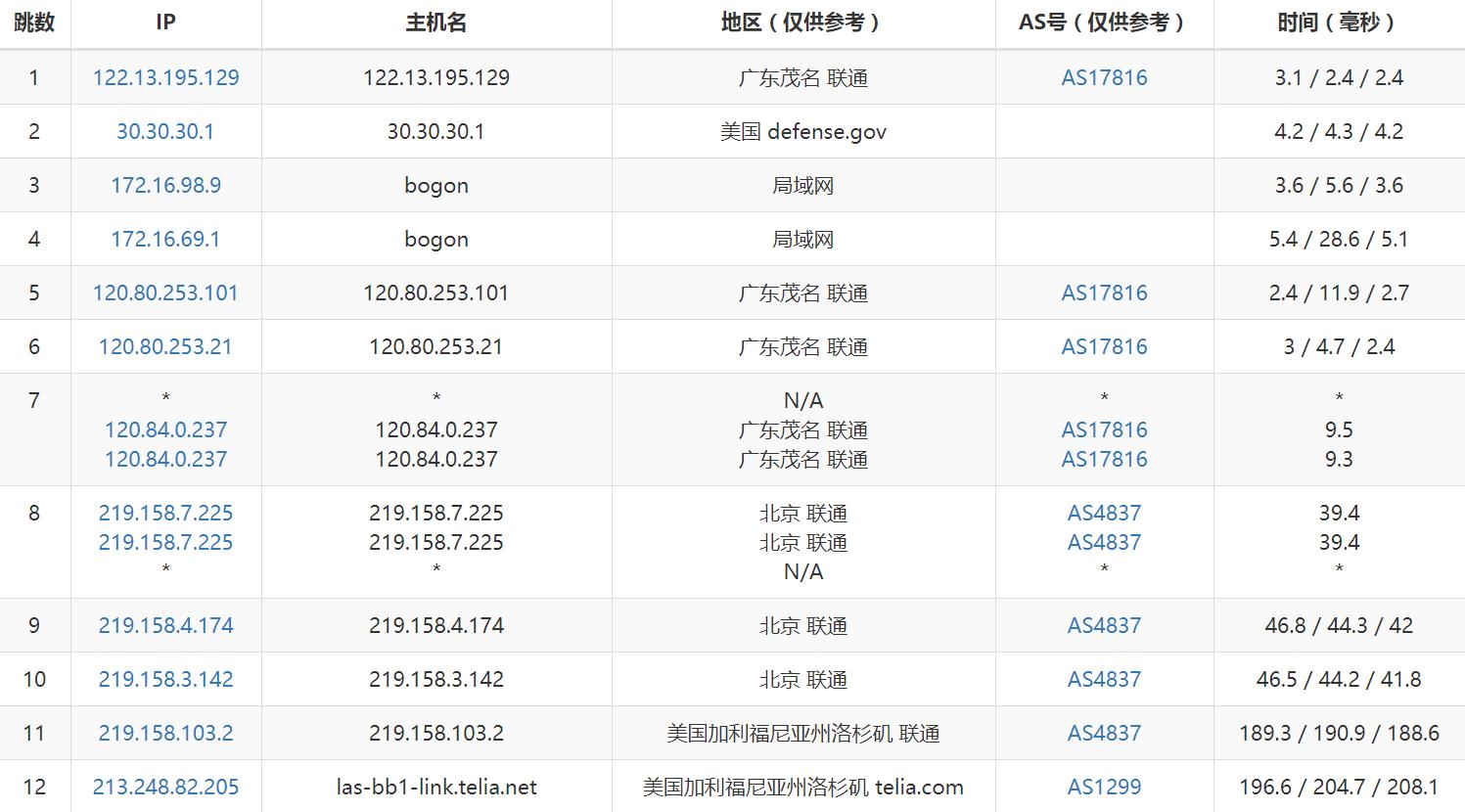Open IP link 213.248.82.205
The image size is (1465, 812).
(165, 788)
